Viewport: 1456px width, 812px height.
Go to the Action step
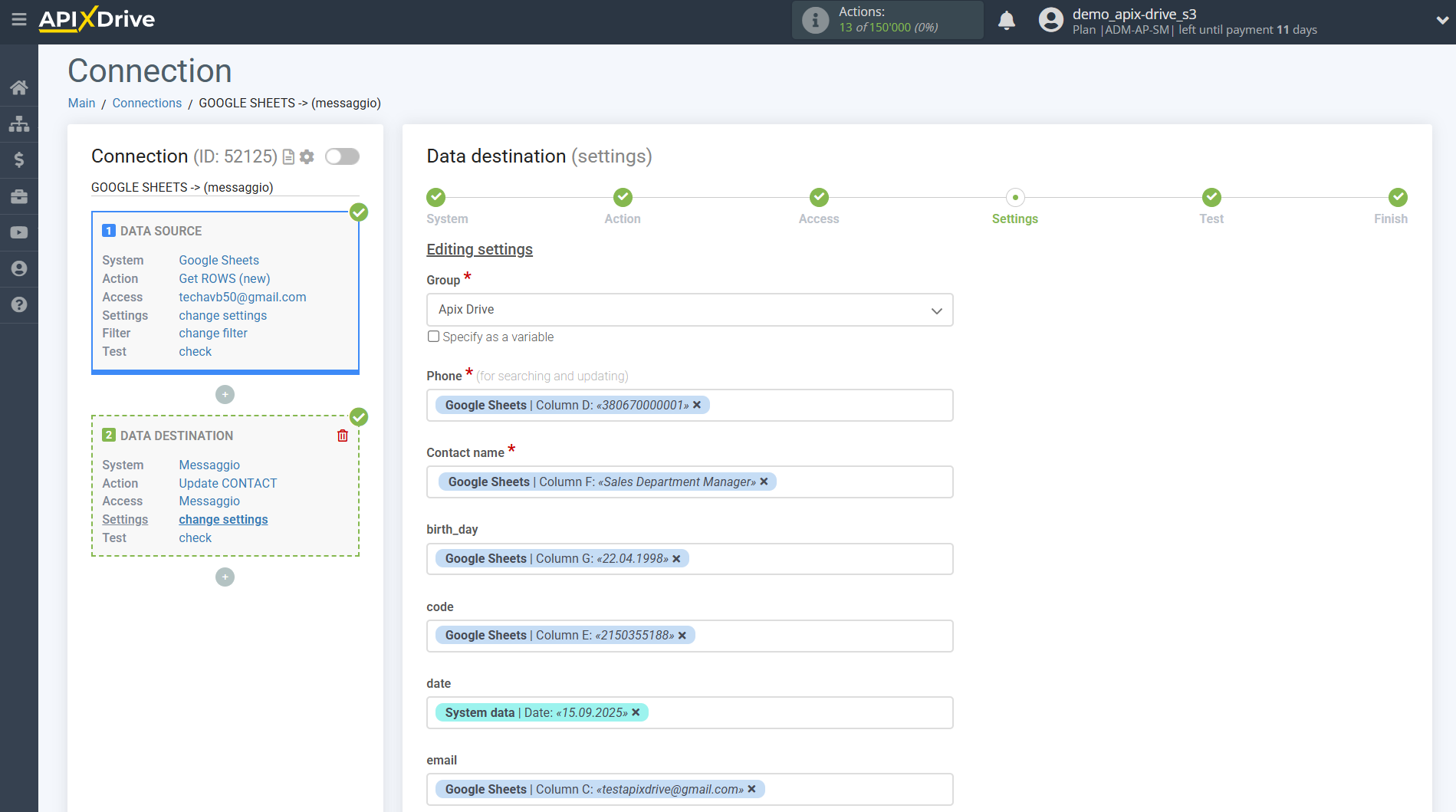click(623, 198)
